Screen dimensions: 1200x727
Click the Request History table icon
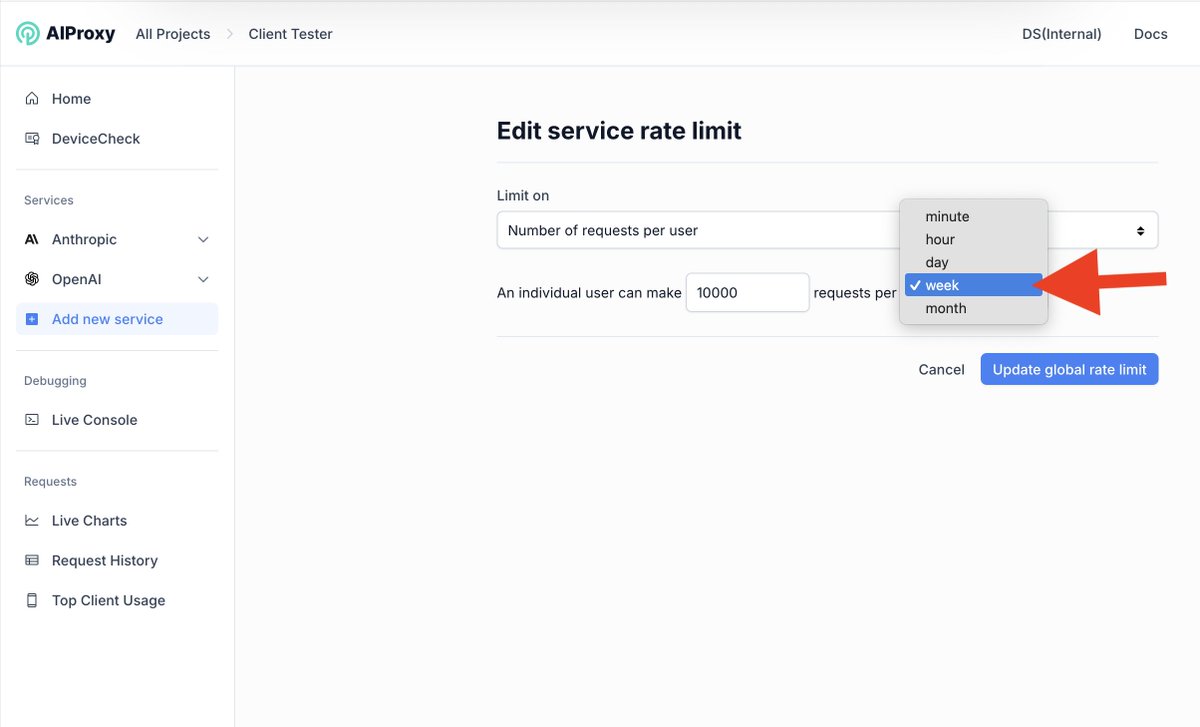tap(32, 560)
